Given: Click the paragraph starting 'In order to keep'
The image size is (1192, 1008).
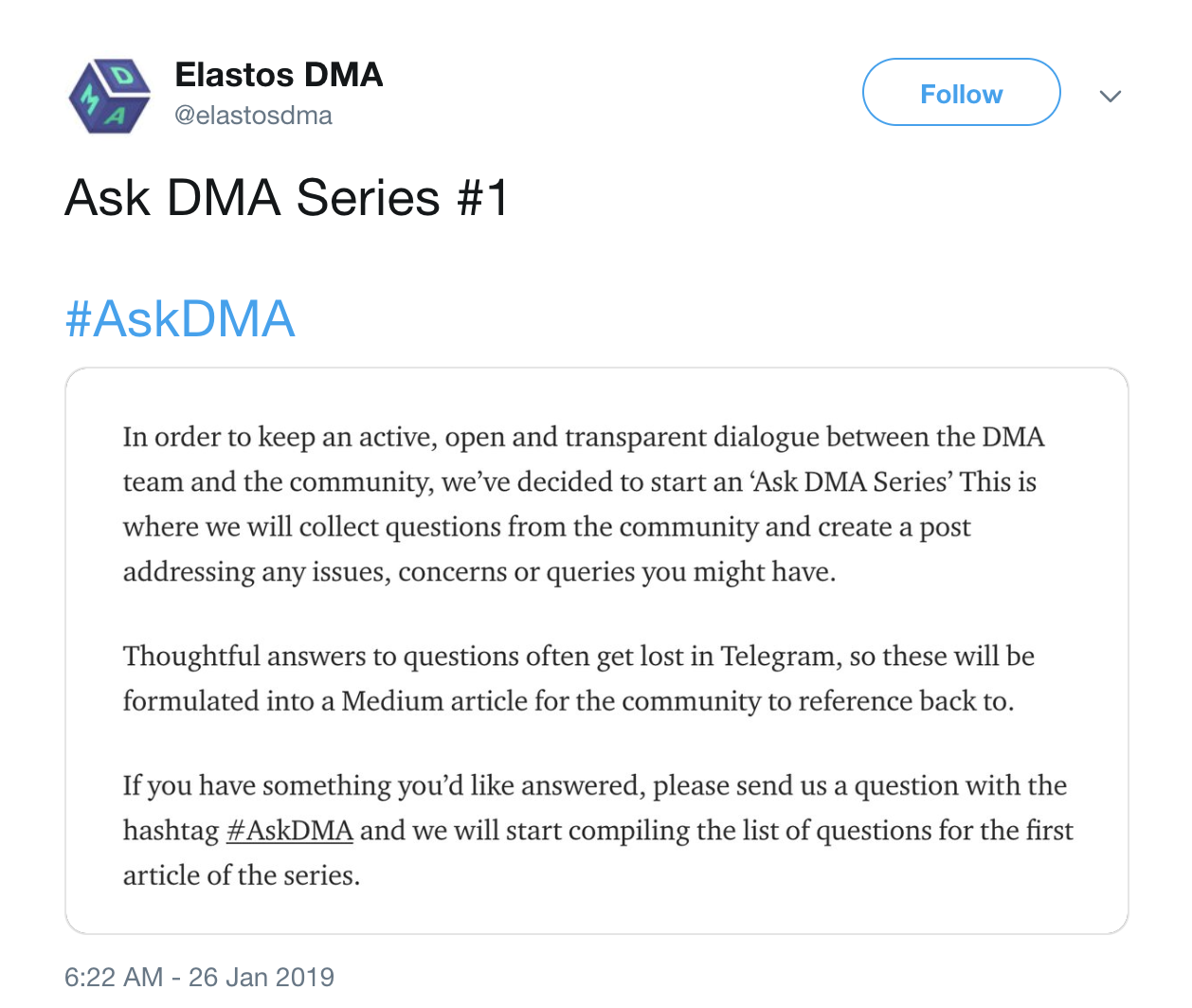Looking at the screenshot, I should 584,504.
